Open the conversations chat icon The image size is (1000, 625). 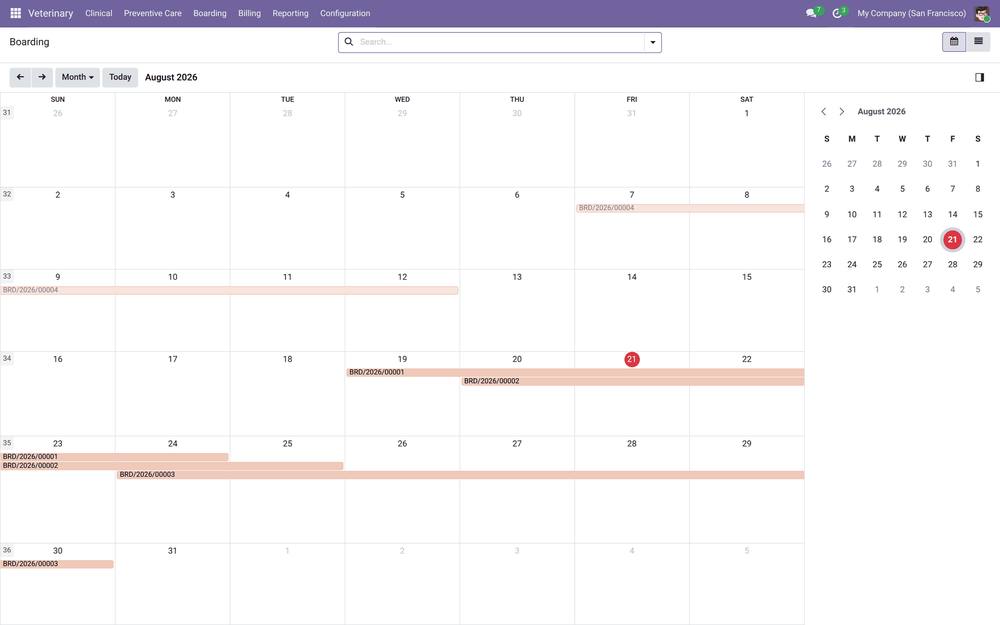811,13
